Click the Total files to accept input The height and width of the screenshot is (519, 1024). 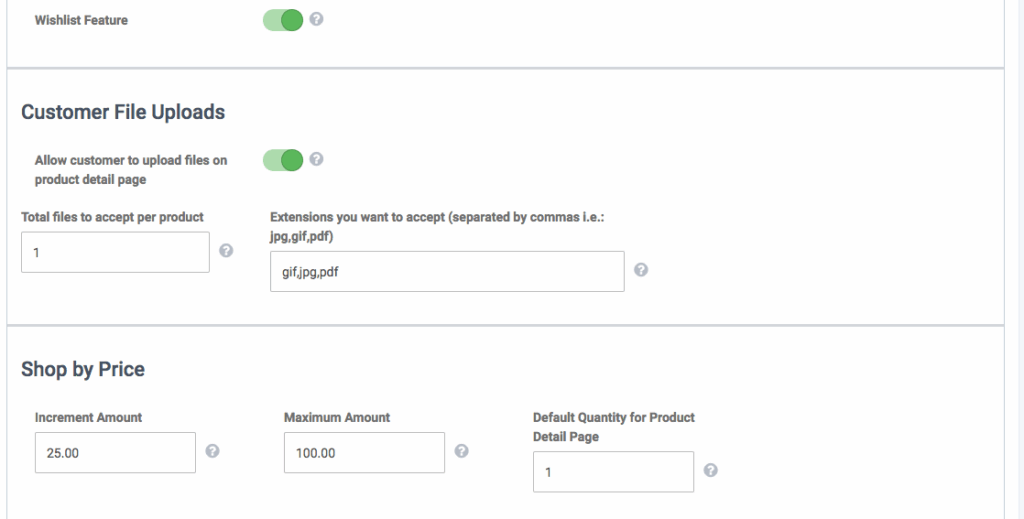point(115,252)
